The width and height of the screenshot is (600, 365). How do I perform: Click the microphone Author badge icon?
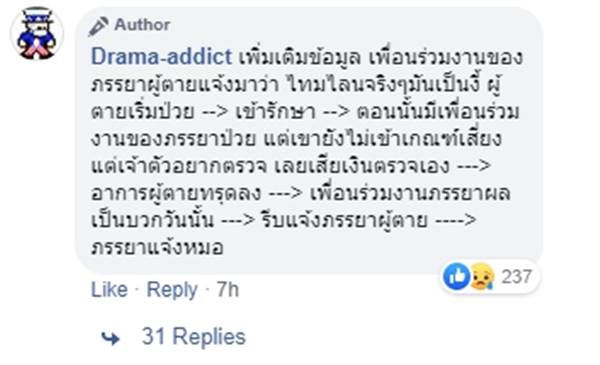coord(98,26)
